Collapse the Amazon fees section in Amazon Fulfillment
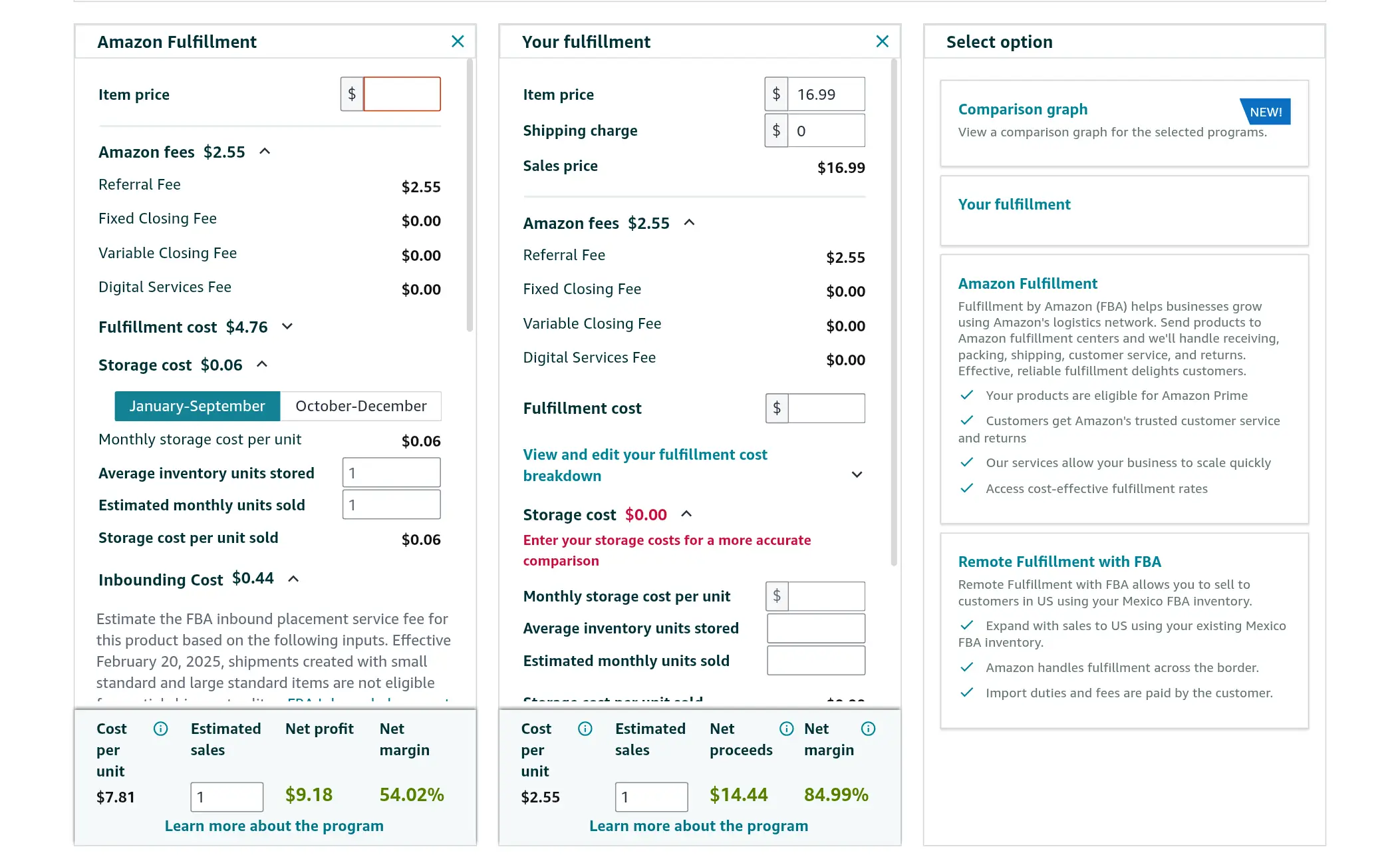 [265, 151]
